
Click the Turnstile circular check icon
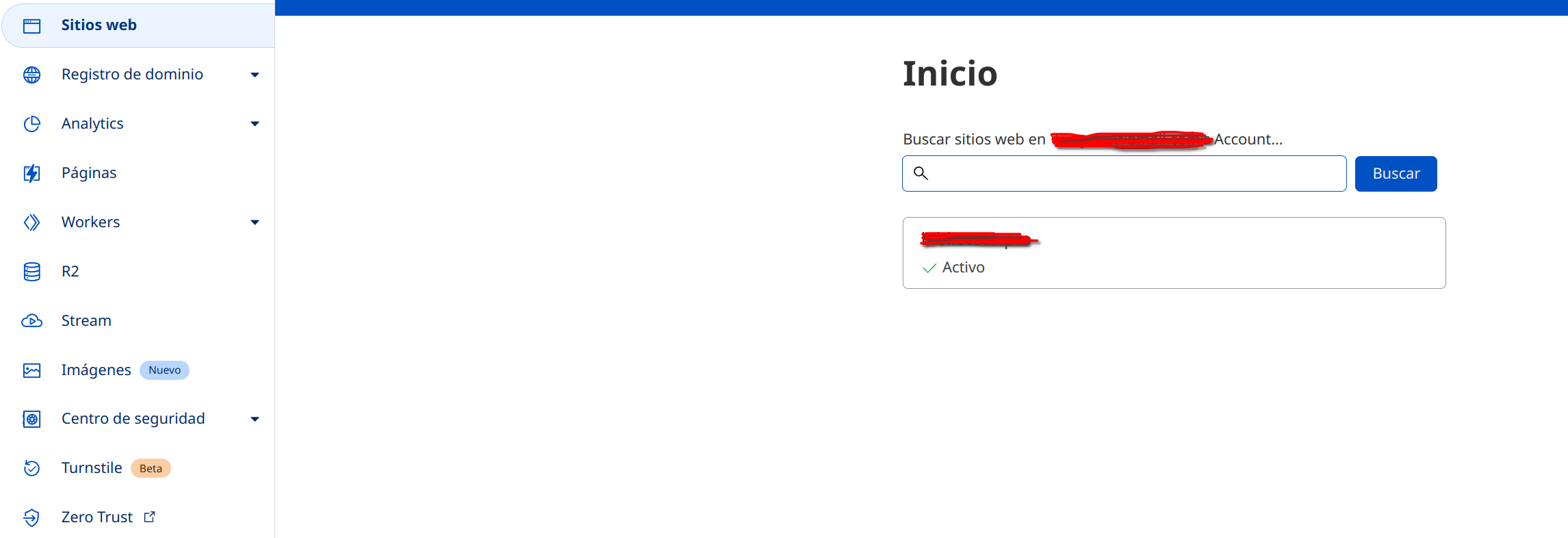[31, 468]
